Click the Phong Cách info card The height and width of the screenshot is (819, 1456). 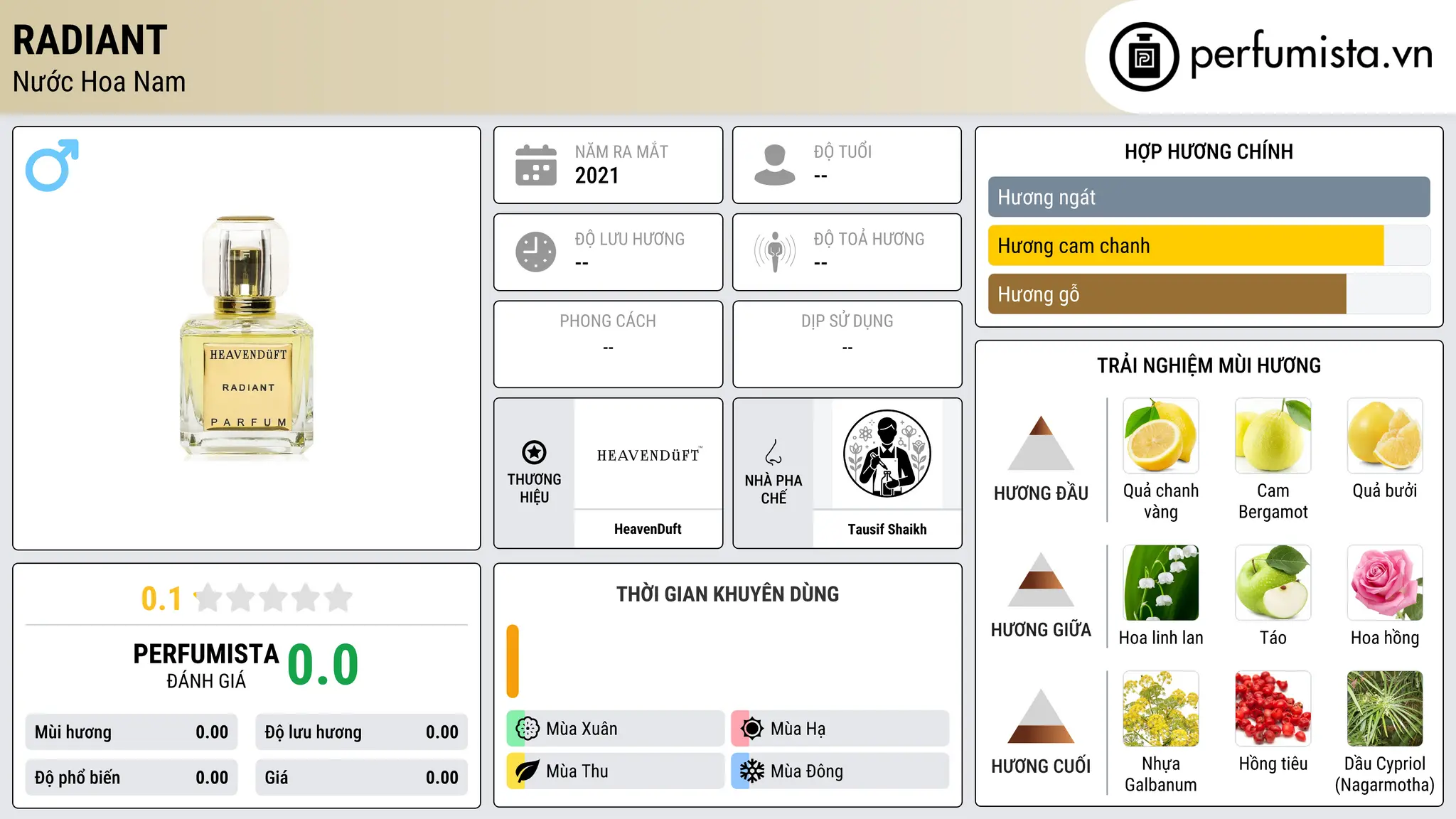(x=609, y=344)
